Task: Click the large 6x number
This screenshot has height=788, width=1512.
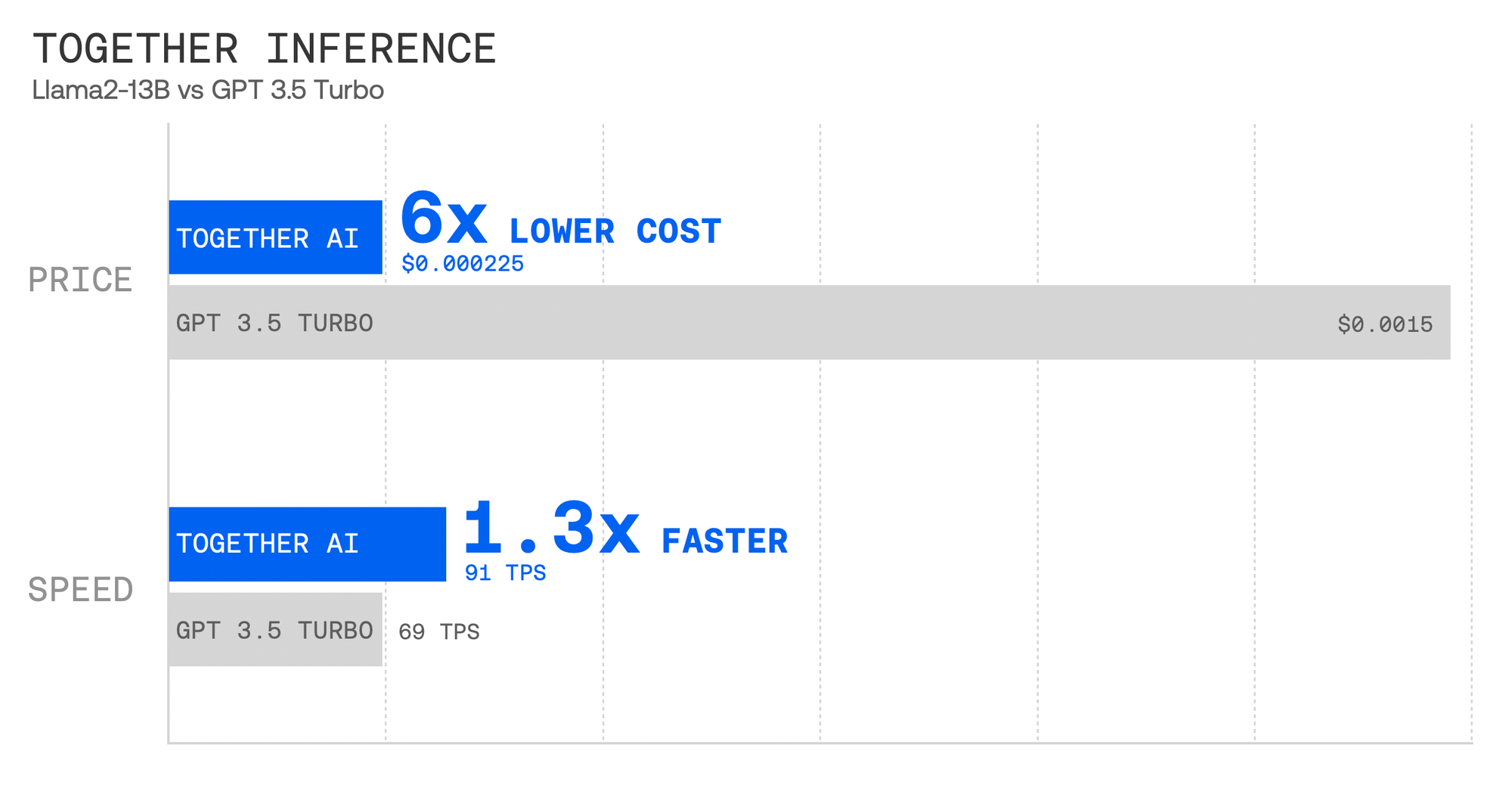Action: click(444, 219)
